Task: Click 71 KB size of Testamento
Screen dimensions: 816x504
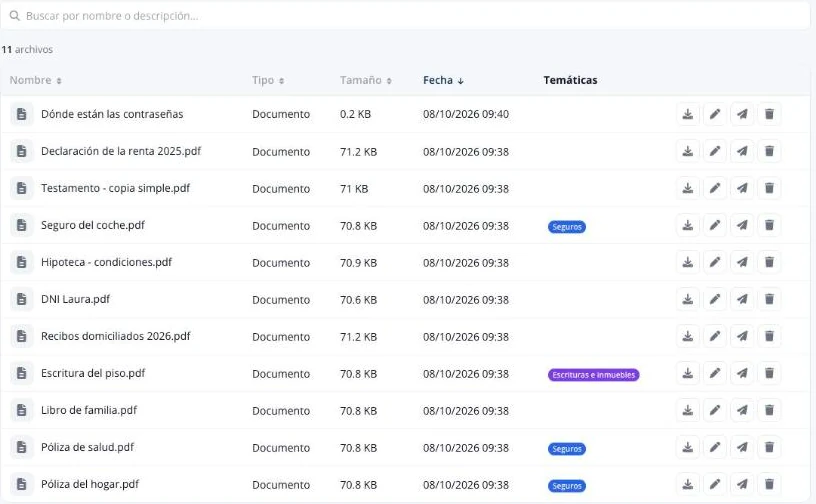Action: pos(354,188)
